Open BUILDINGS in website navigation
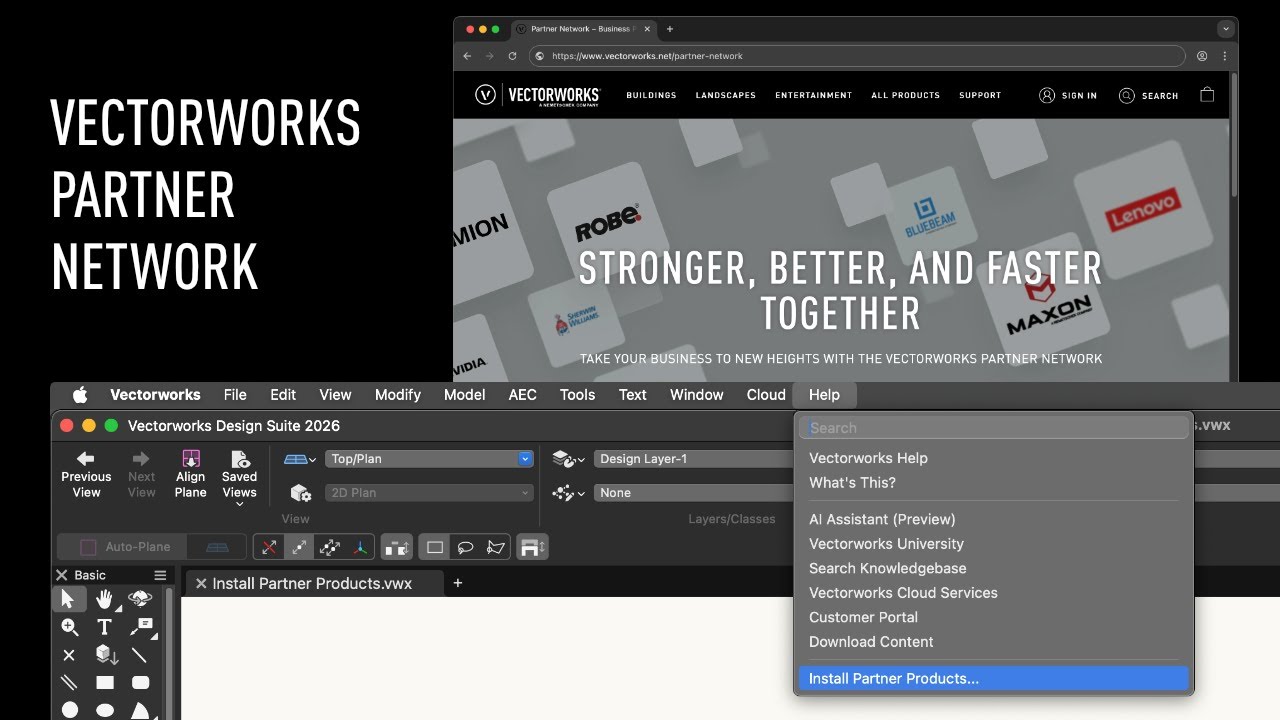The width and height of the screenshot is (1280, 720). tap(651, 96)
